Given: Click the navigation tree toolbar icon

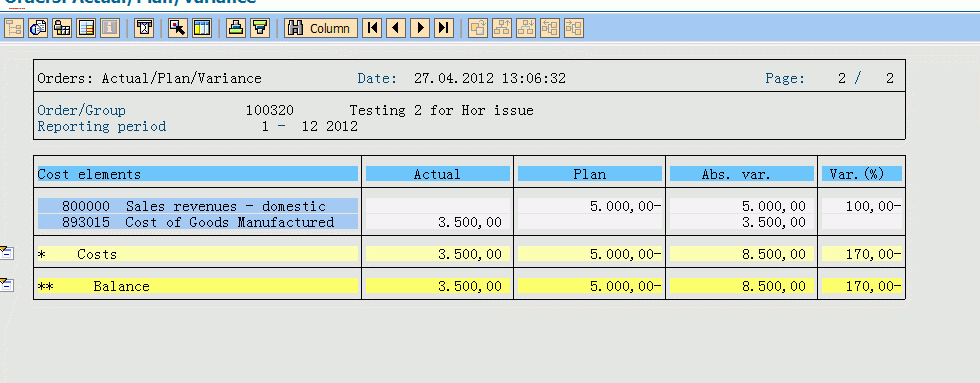Looking at the screenshot, I should pos(14,28).
